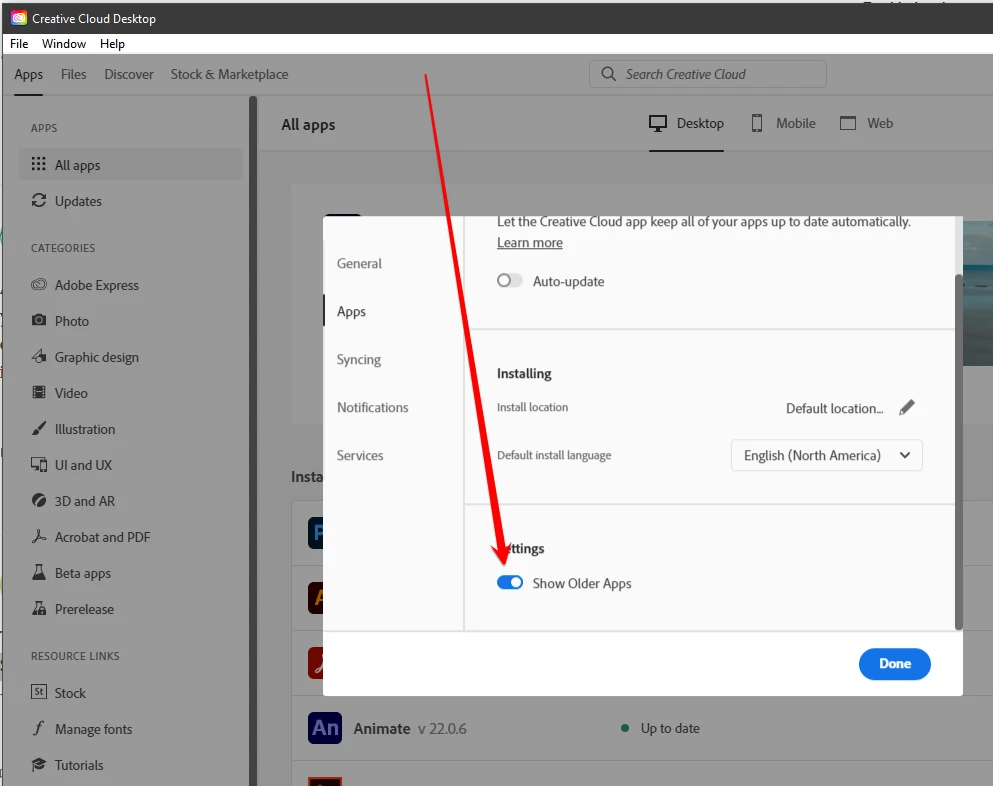Image resolution: width=993 pixels, height=786 pixels.
Task: Click the pencil icon to edit install location
Action: (x=907, y=407)
